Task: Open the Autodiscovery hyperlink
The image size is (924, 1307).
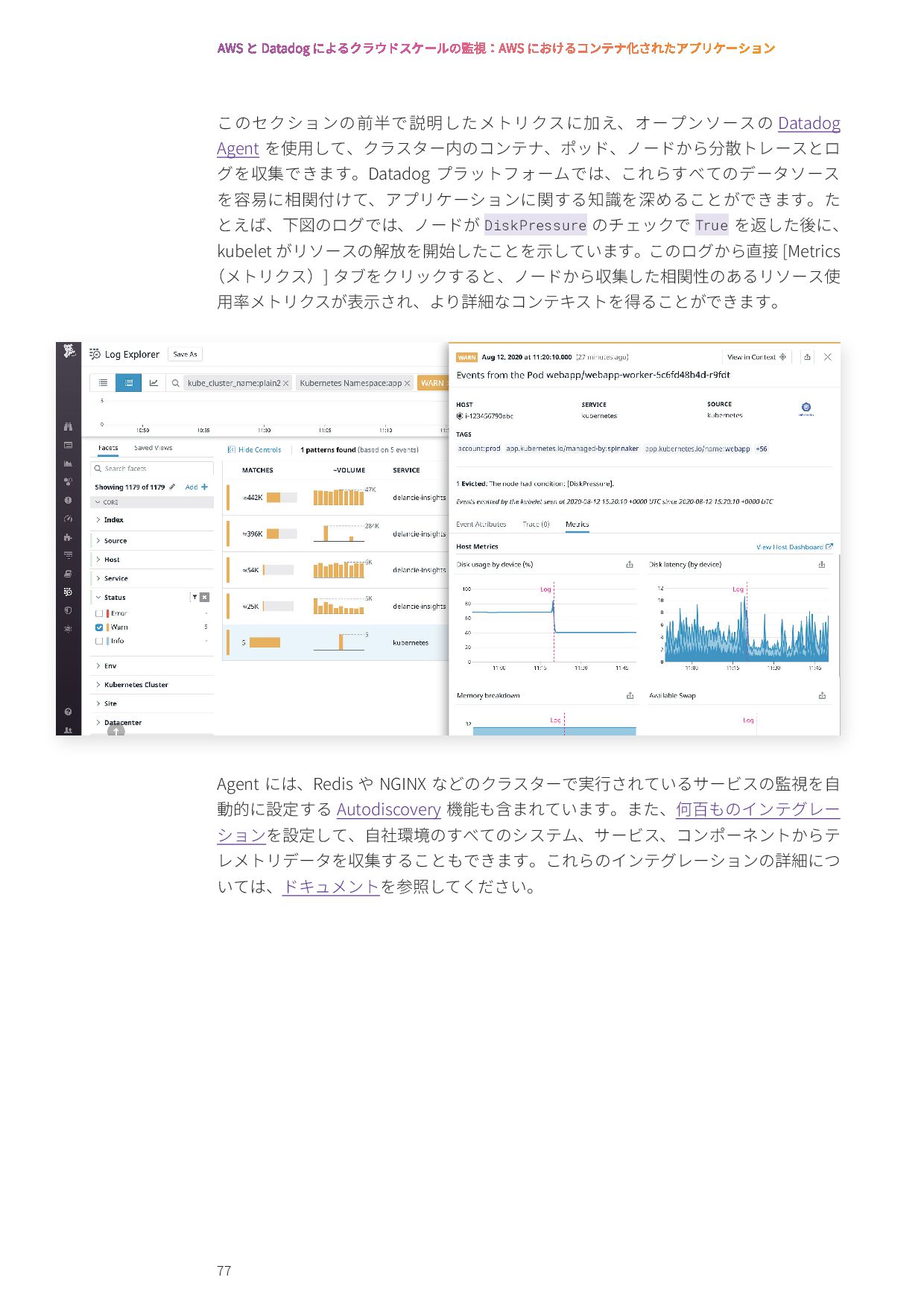Action: 389,809
